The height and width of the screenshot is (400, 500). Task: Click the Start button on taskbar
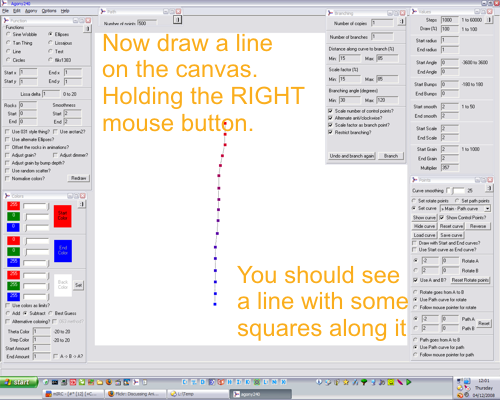[x=19, y=382]
